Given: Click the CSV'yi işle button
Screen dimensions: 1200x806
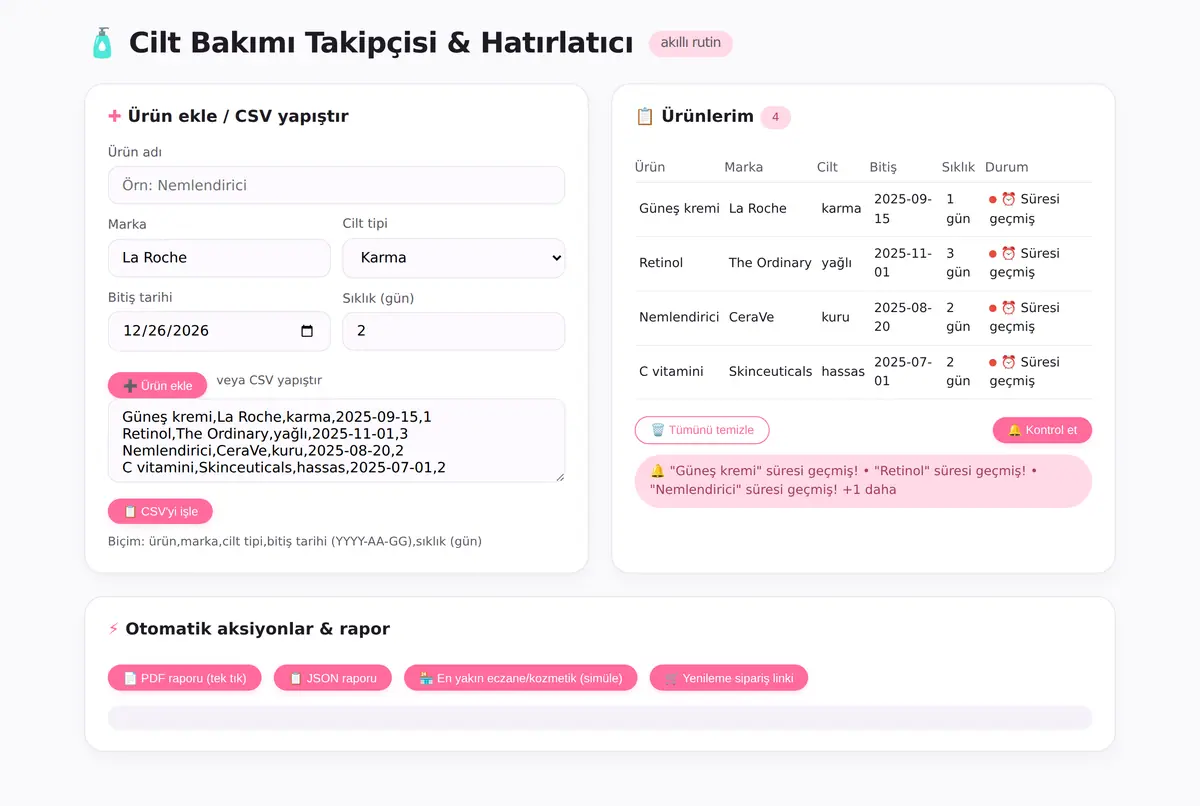Looking at the screenshot, I should (160, 511).
